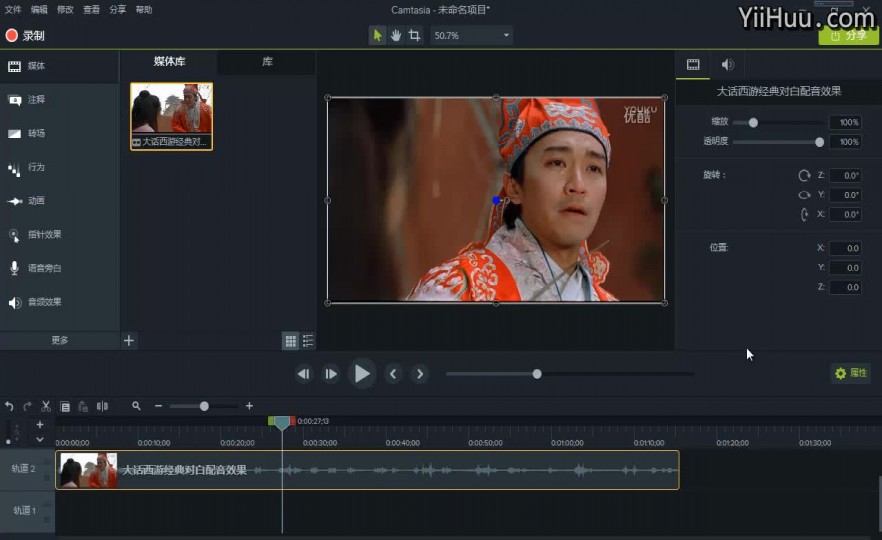Click the 更多 more button

tap(60, 340)
